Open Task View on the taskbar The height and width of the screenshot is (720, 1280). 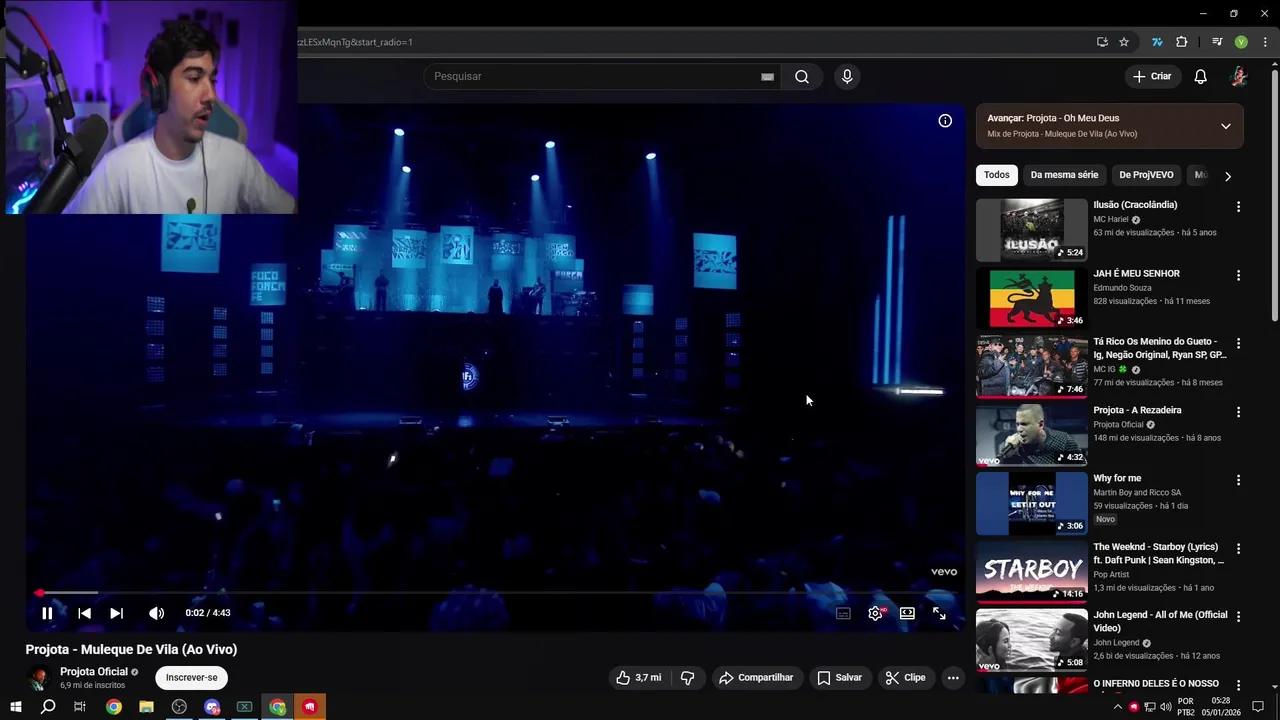80,707
